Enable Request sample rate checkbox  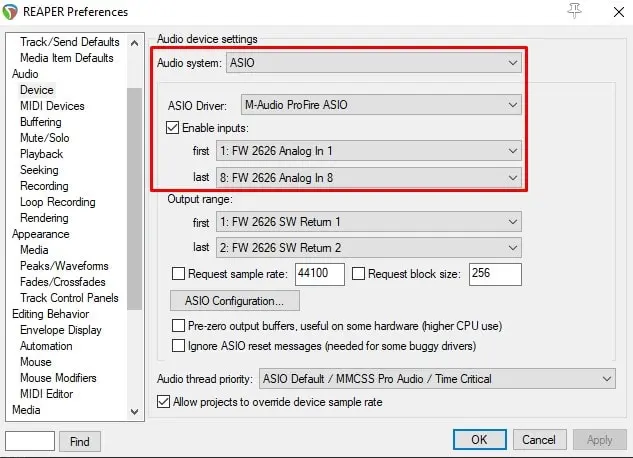178,274
